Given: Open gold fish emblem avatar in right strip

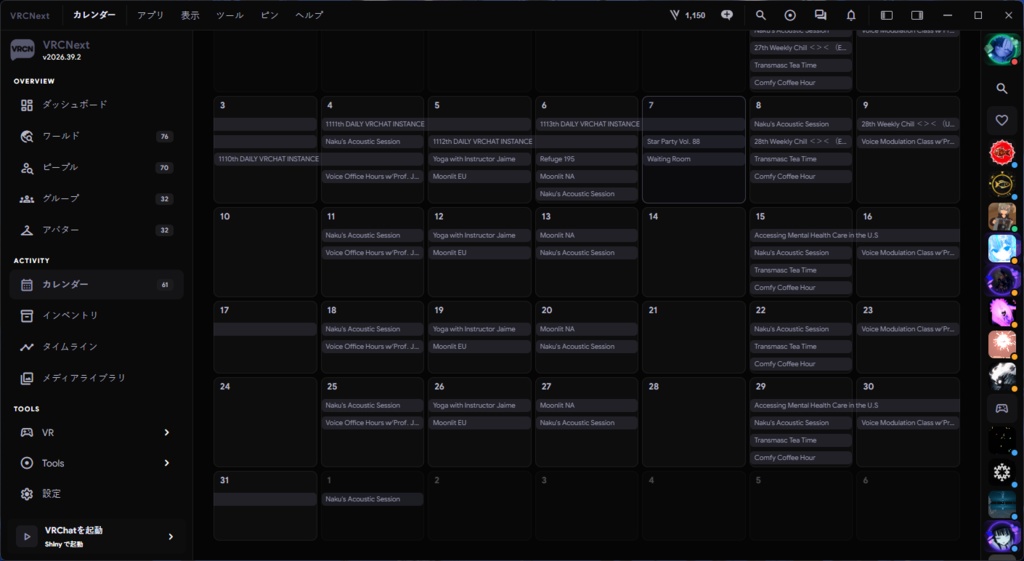Looking at the screenshot, I should [x=1002, y=185].
